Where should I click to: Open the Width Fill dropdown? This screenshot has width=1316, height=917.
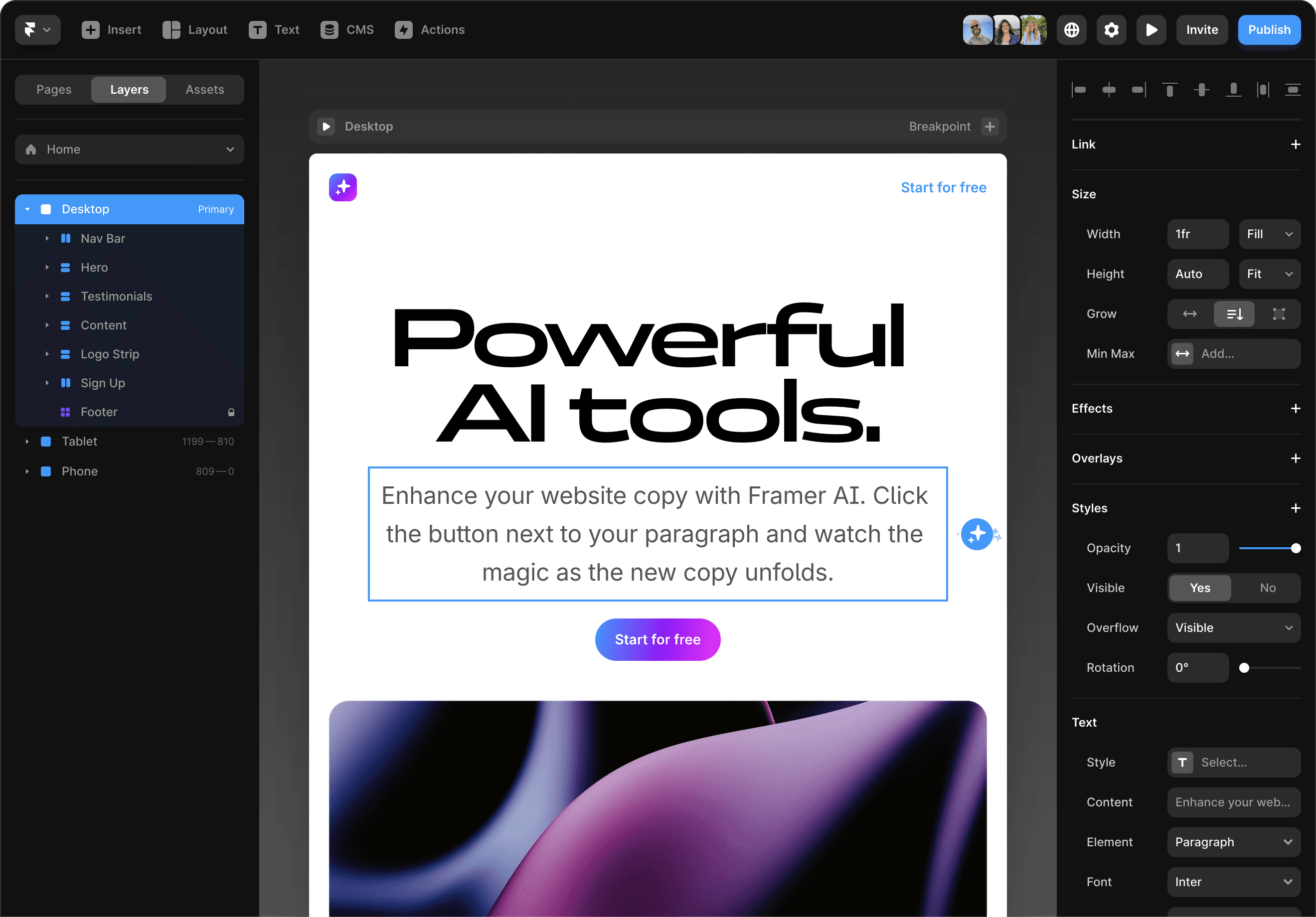click(1269, 234)
